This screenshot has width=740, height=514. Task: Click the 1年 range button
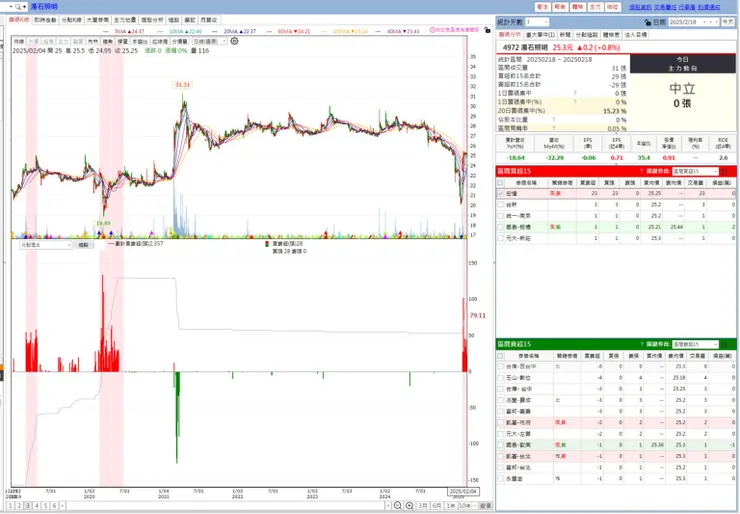[451, 506]
